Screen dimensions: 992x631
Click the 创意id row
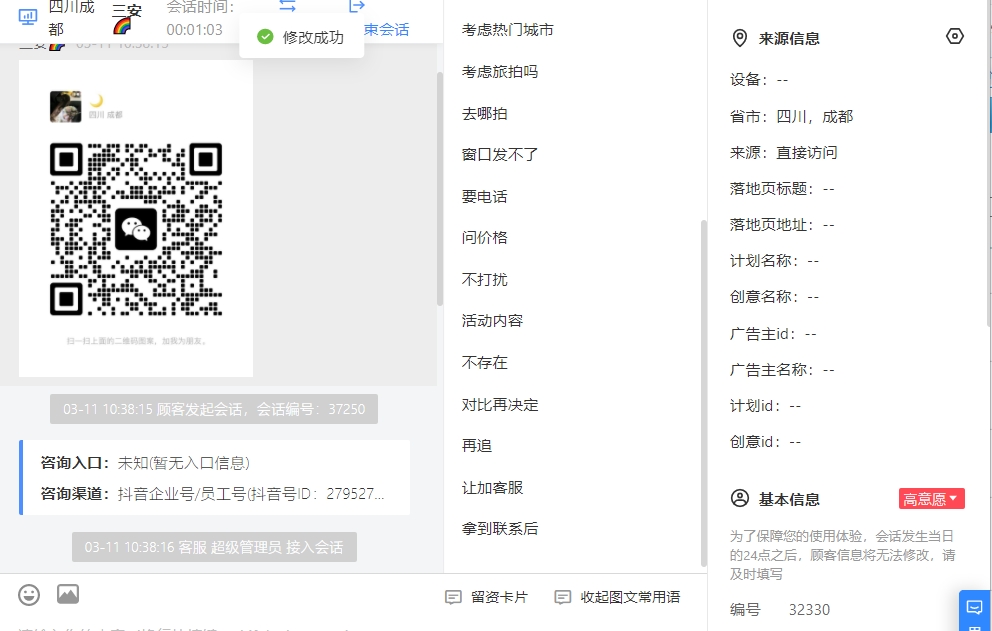[x=766, y=442]
